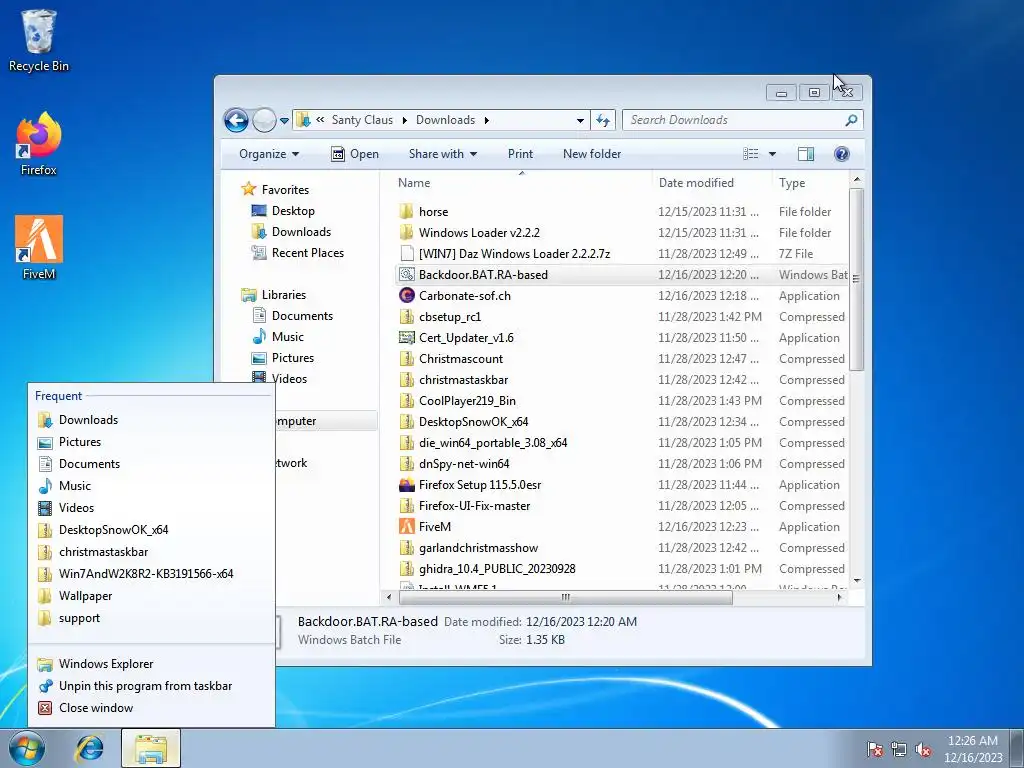
Task: Toggle the preview pane icon
Action: (806, 154)
